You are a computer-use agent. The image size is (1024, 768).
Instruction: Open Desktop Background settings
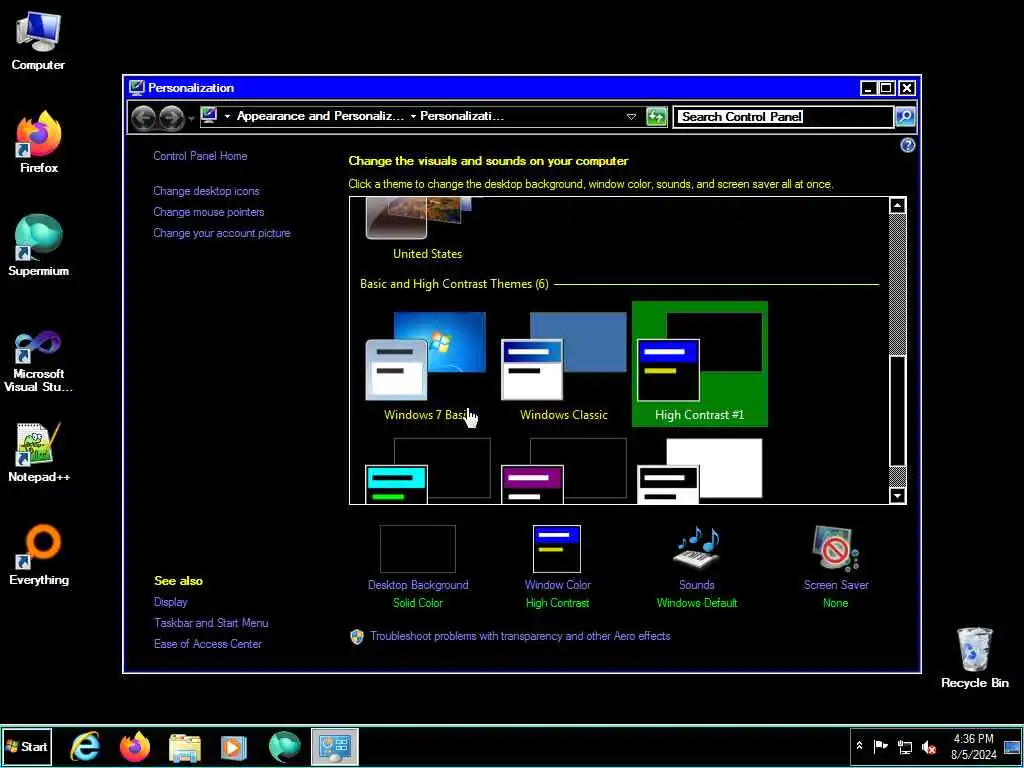pos(418,567)
